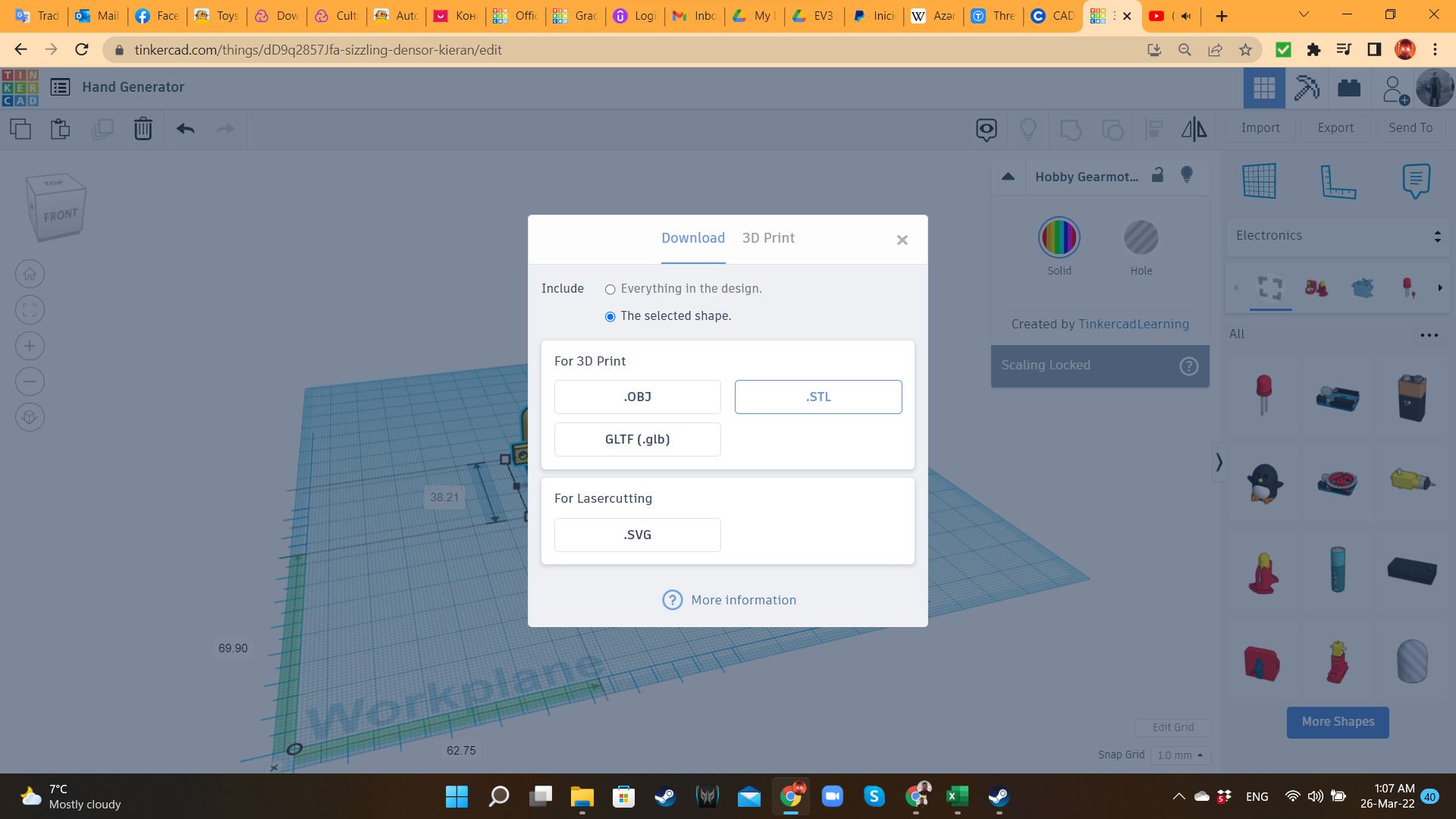Image resolution: width=1456 pixels, height=819 pixels.
Task: Click the mirror flip tool icon
Action: point(1194,129)
